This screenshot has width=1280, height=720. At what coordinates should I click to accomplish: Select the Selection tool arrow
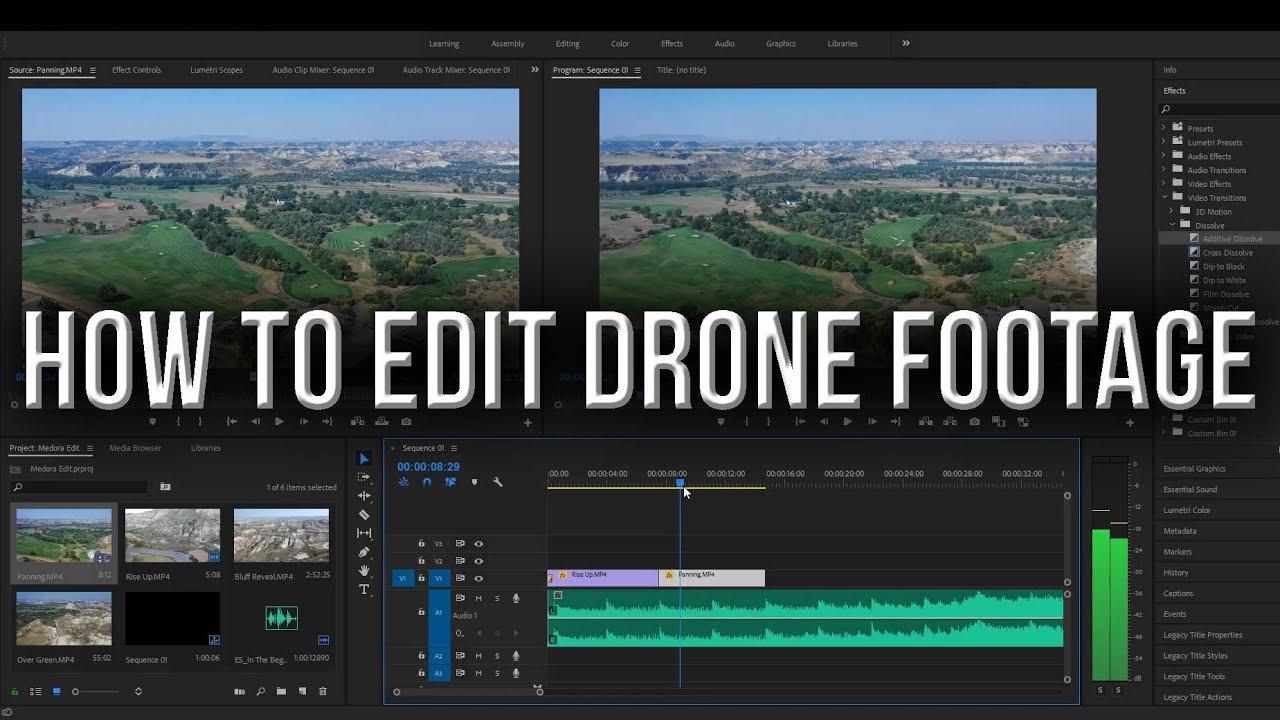364,459
